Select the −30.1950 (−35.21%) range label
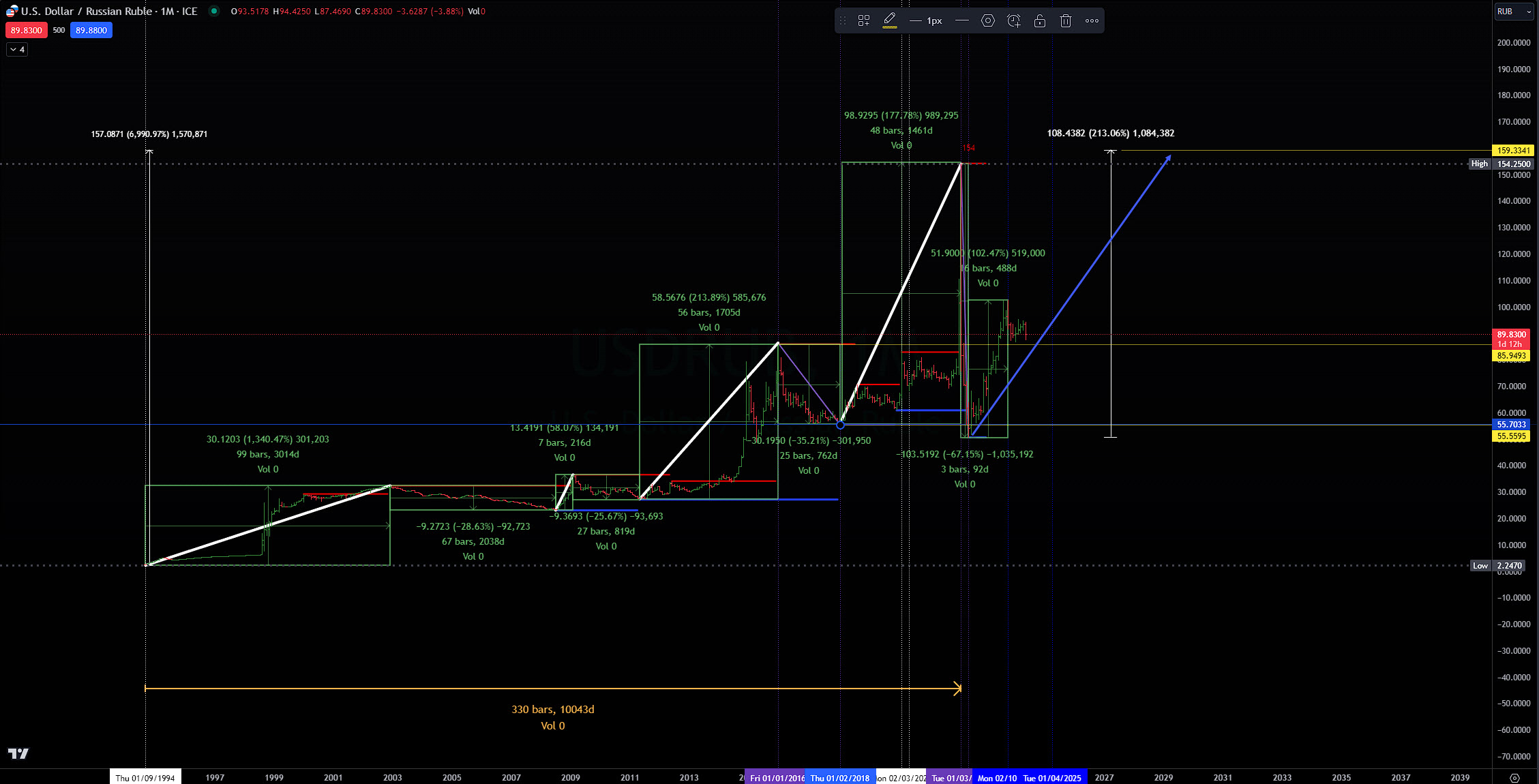 point(809,440)
